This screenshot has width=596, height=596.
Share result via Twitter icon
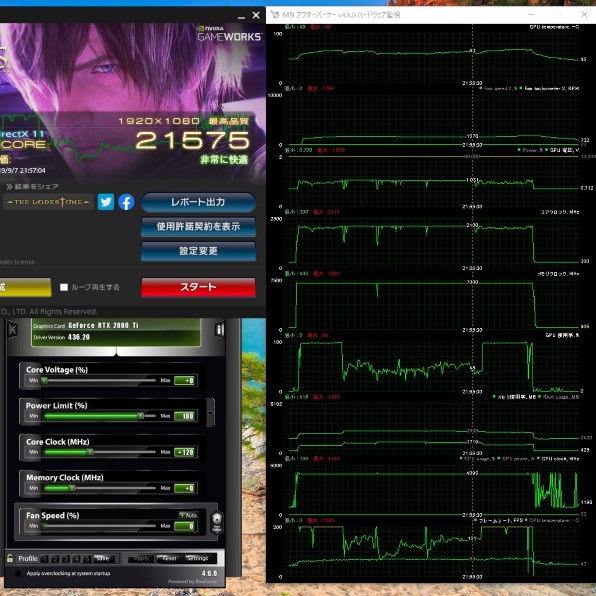[x=106, y=202]
